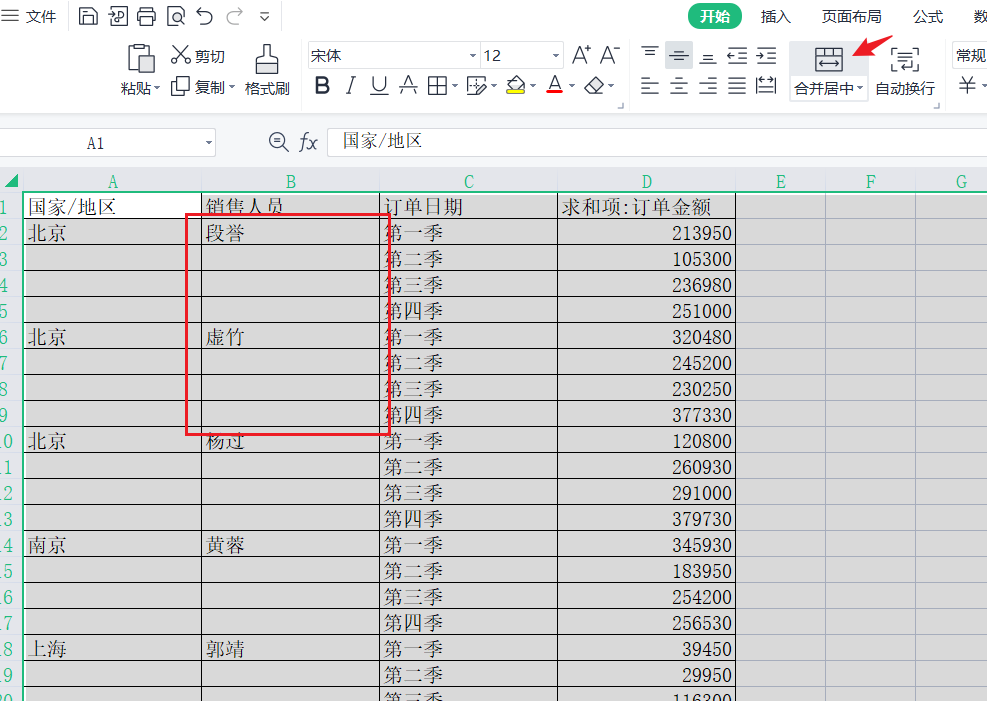Click the Merge and Center (合并居中) icon
The height and width of the screenshot is (701, 987).
(x=828, y=59)
